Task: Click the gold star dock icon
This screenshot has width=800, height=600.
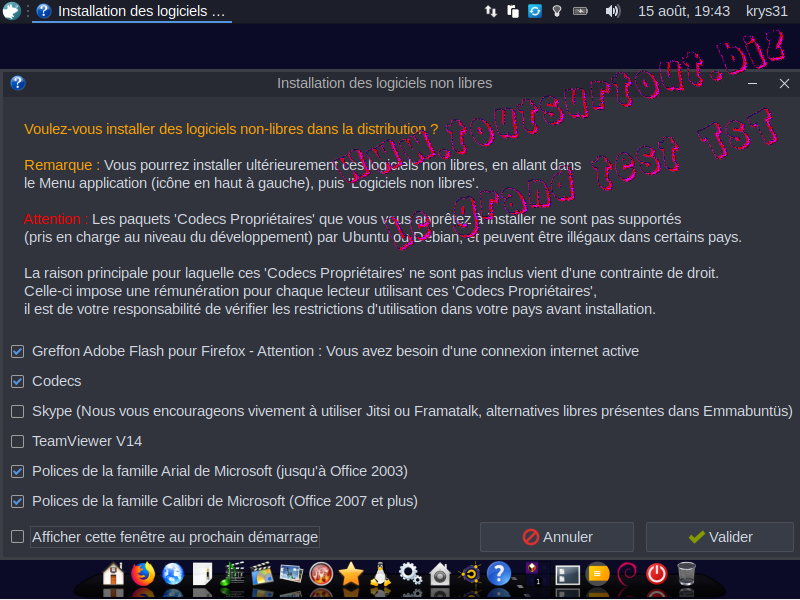Action: (351, 574)
